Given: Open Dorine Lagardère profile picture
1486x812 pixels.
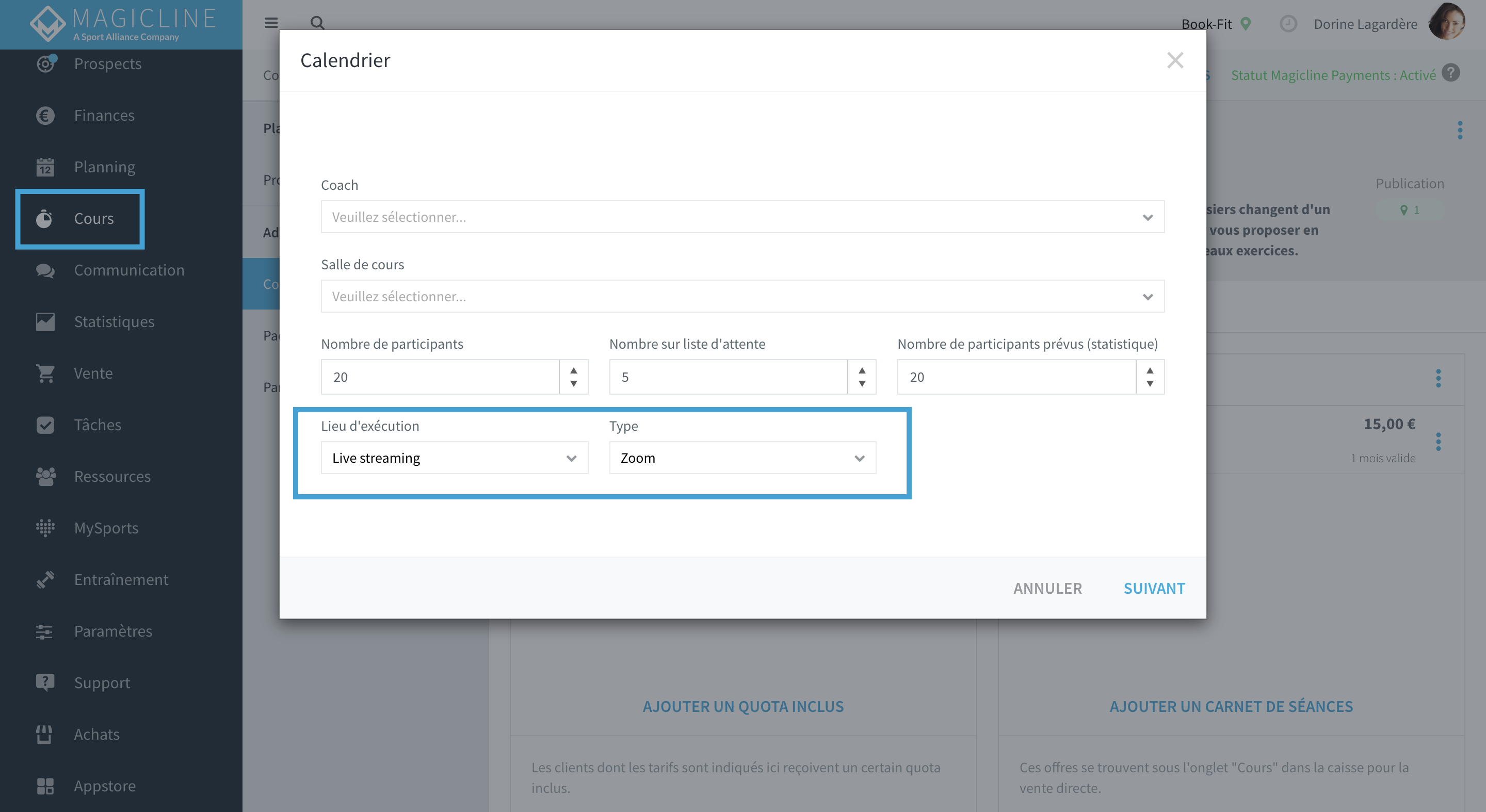Looking at the screenshot, I should (1448, 22).
